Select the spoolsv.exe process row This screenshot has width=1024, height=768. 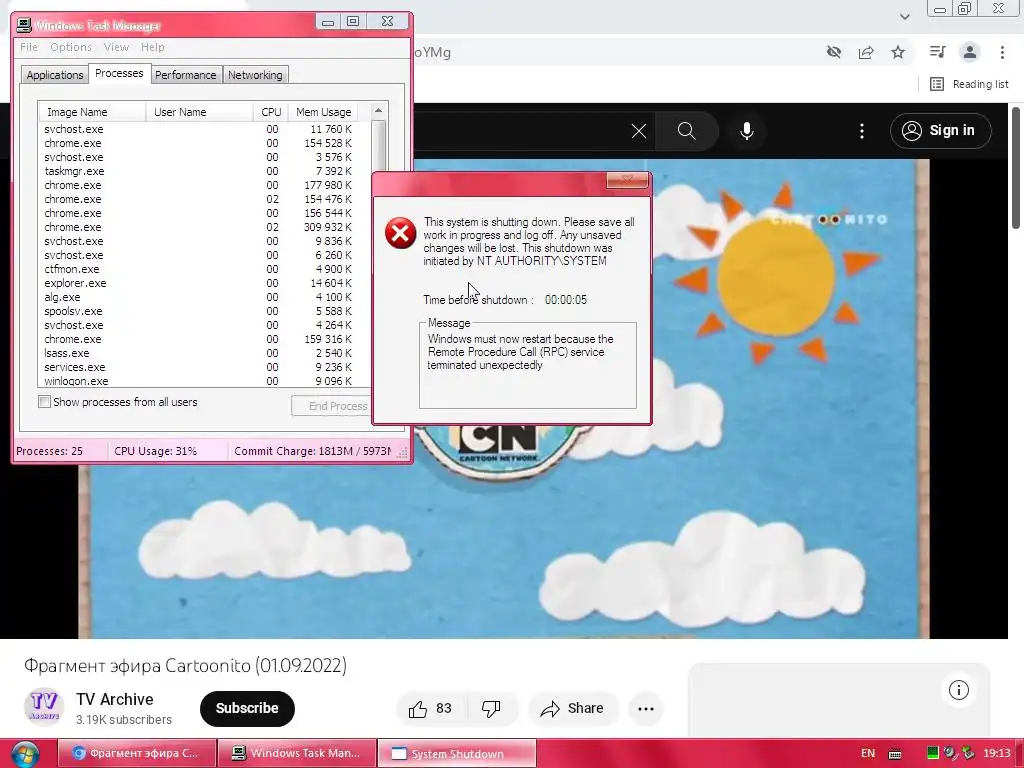[204, 311]
